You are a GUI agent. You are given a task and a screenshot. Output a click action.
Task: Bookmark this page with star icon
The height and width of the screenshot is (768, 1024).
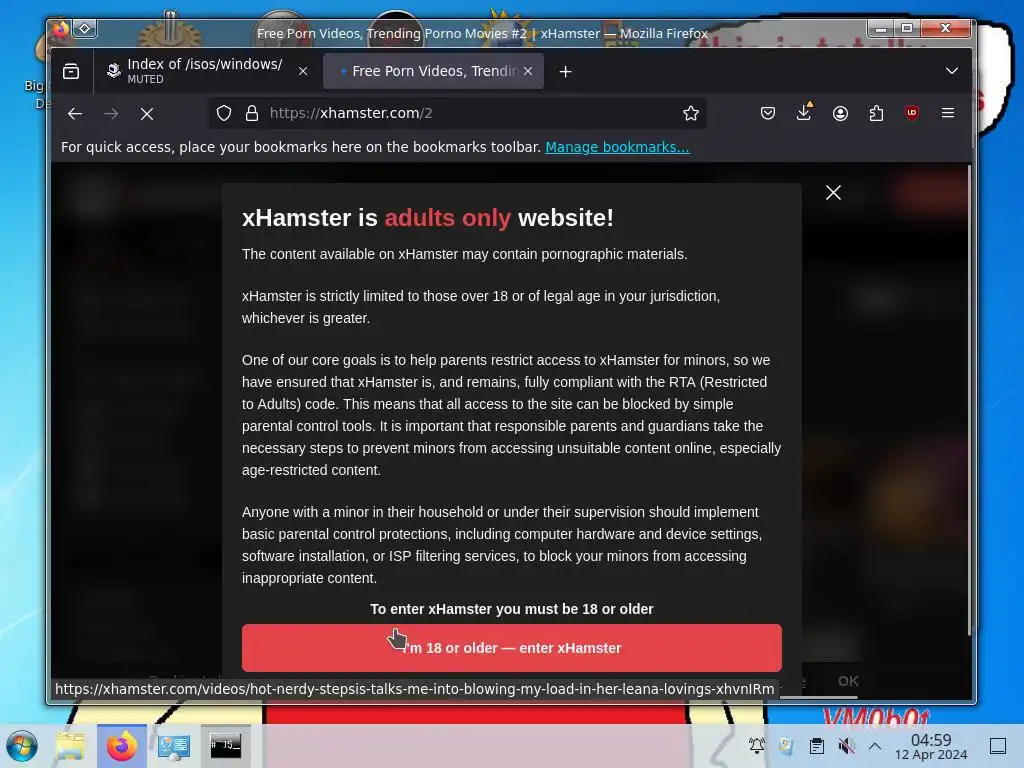[x=691, y=114]
